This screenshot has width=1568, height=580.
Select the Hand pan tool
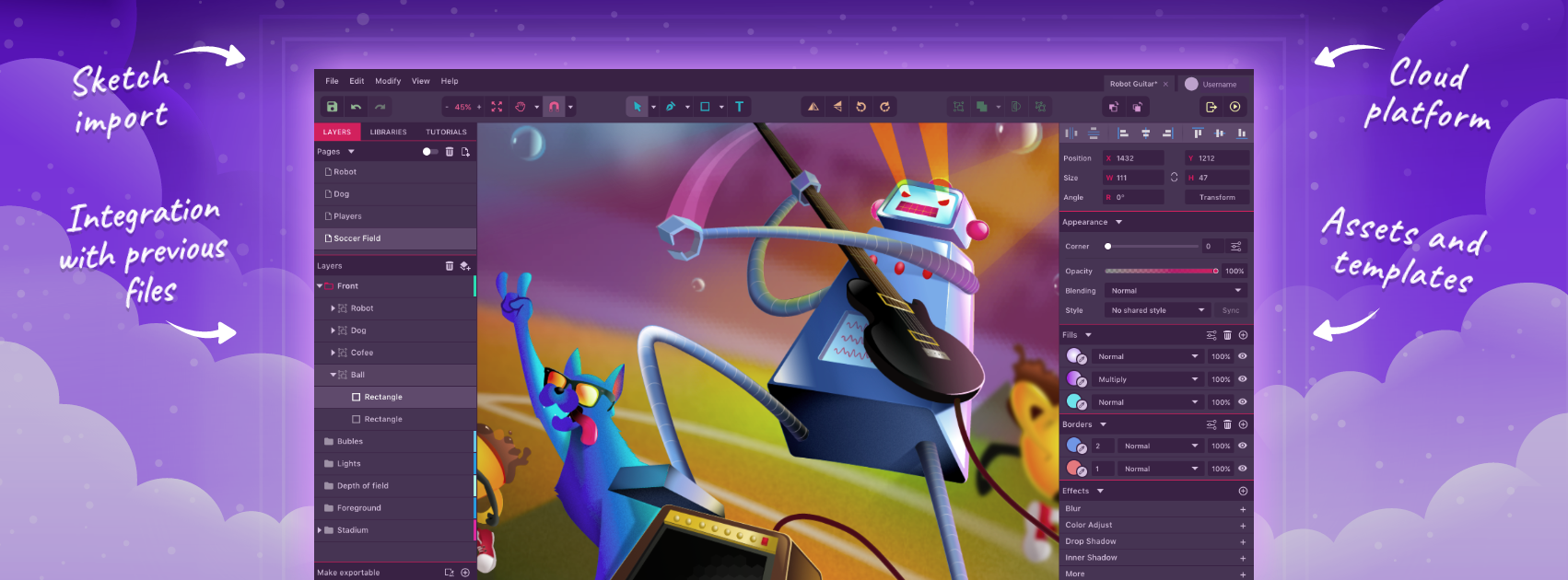click(x=521, y=107)
